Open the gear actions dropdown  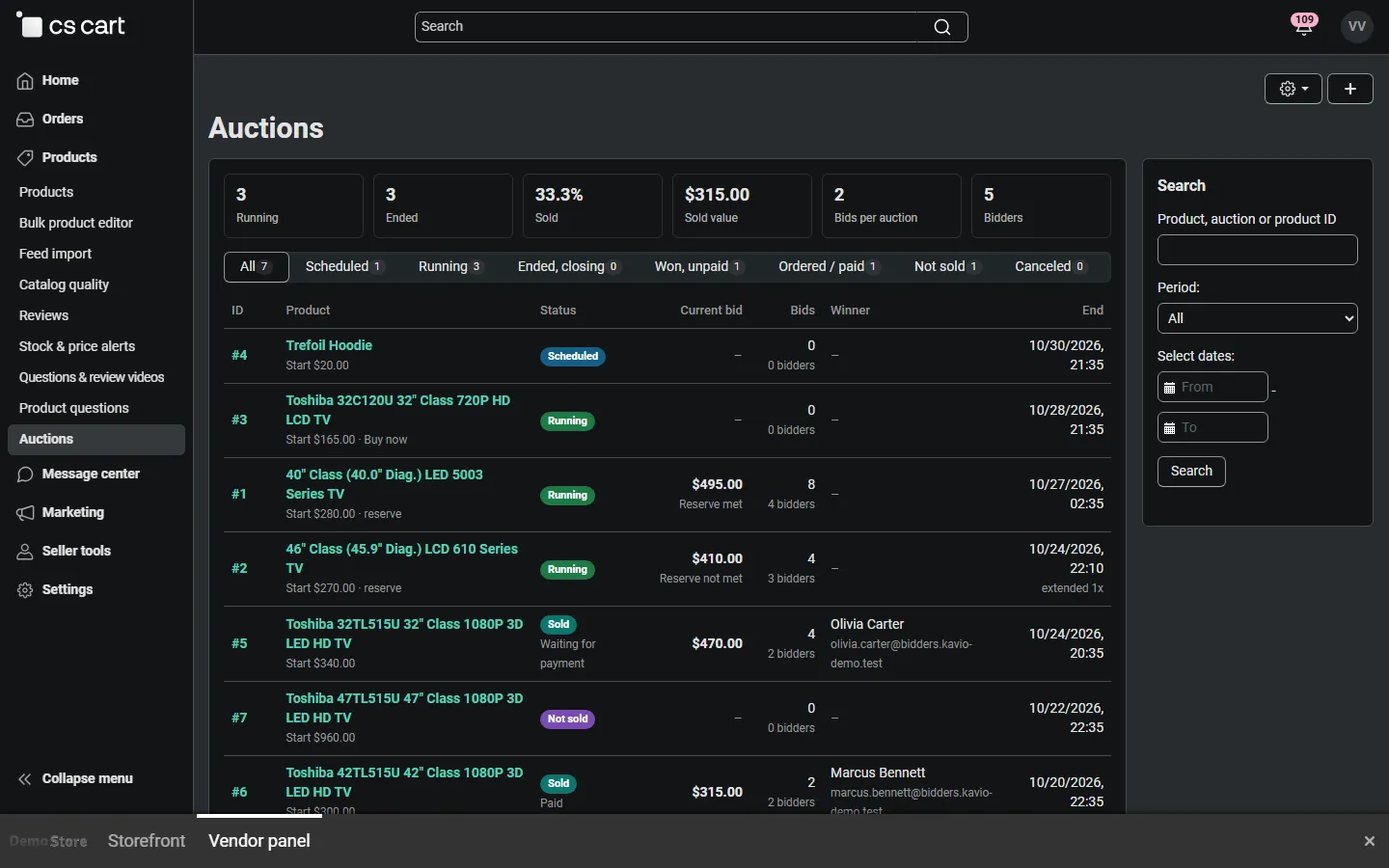[1294, 89]
